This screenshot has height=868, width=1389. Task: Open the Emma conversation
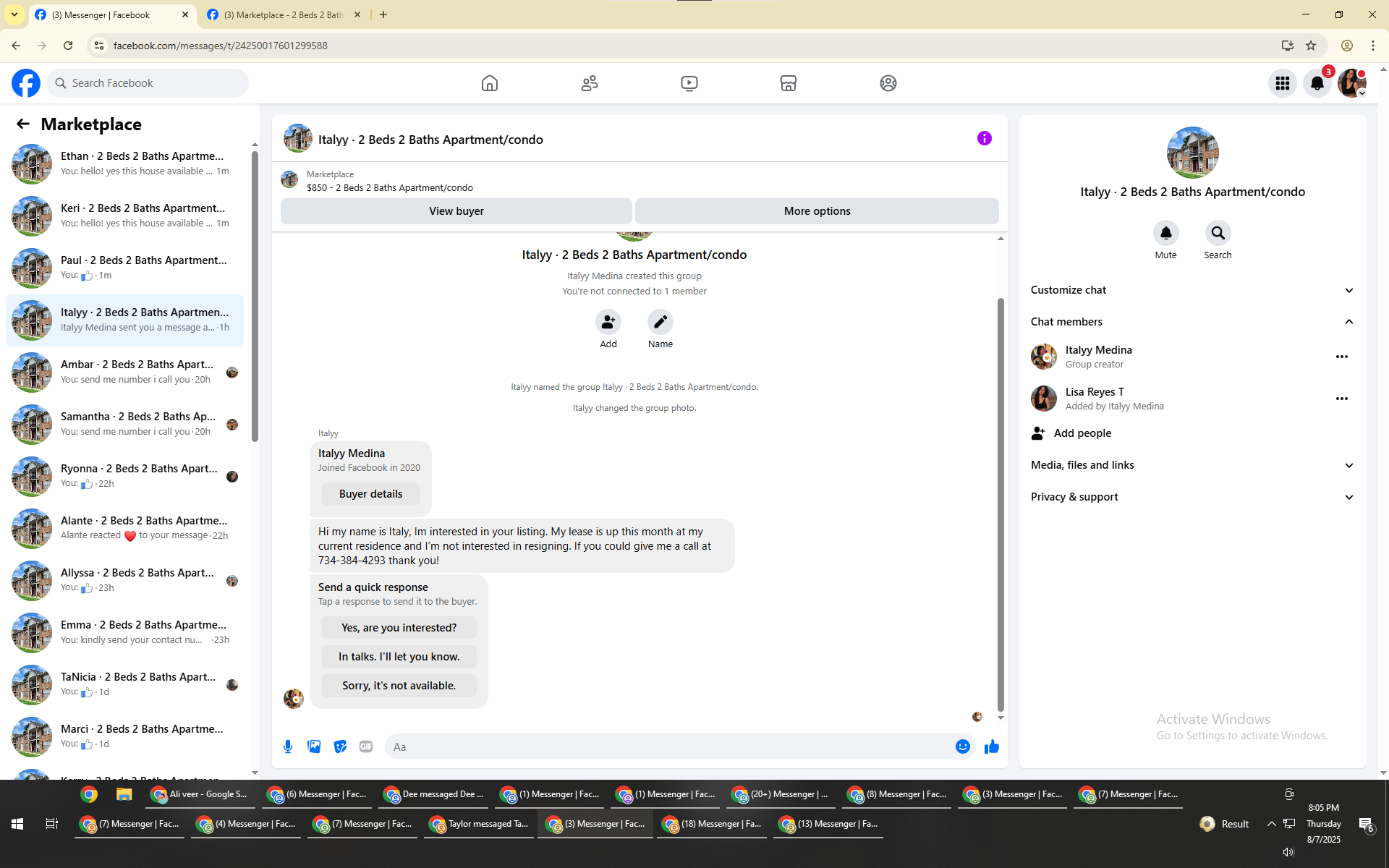124,632
